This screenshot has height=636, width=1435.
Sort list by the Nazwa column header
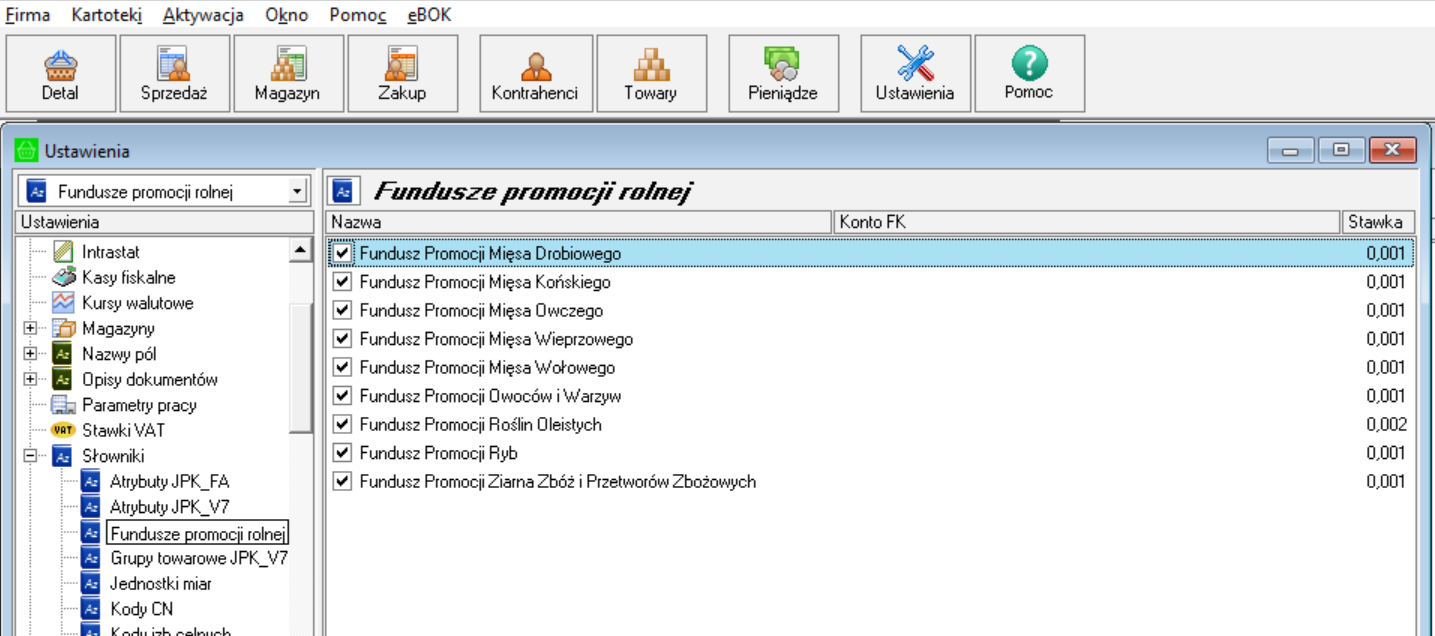(578, 222)
